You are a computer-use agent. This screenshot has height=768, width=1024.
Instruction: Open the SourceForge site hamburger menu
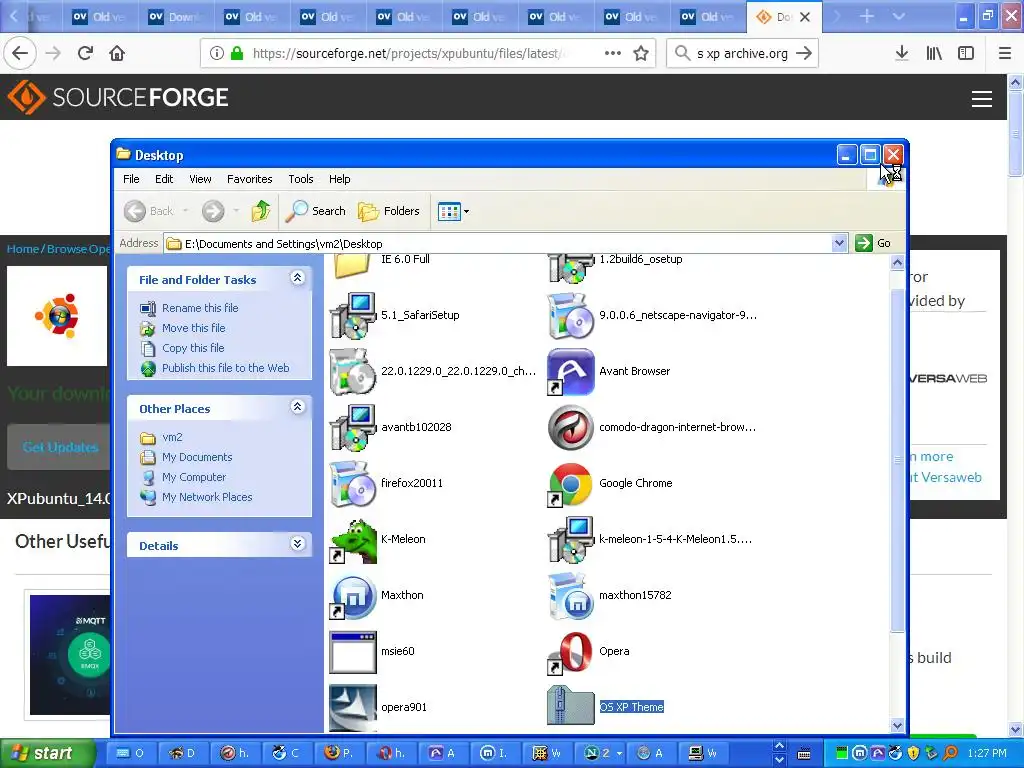point(982,99)
